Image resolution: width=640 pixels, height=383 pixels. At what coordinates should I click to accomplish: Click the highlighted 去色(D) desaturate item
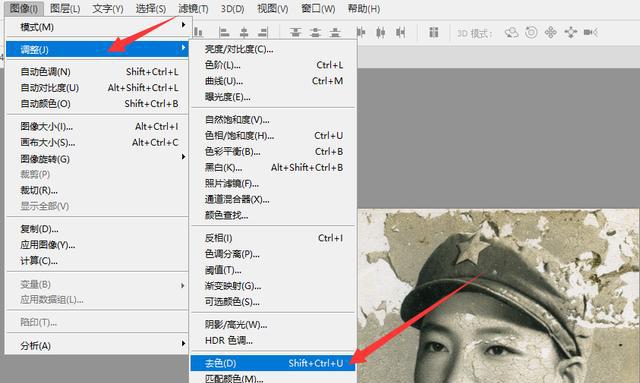click(273, 363)
